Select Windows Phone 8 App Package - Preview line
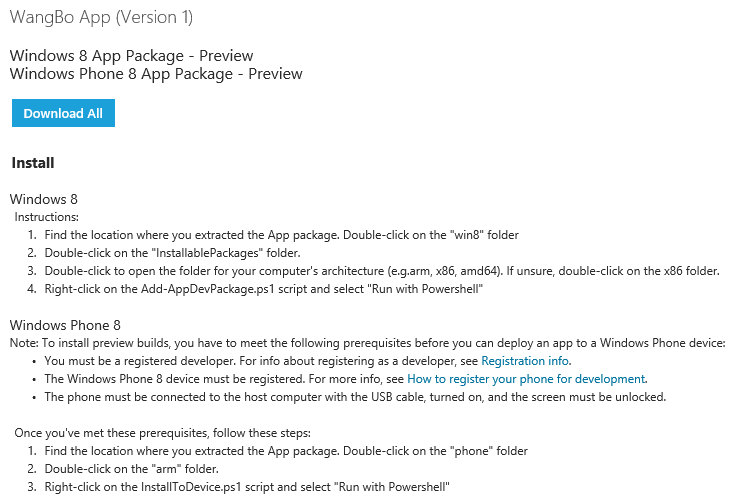 [156, 73]
